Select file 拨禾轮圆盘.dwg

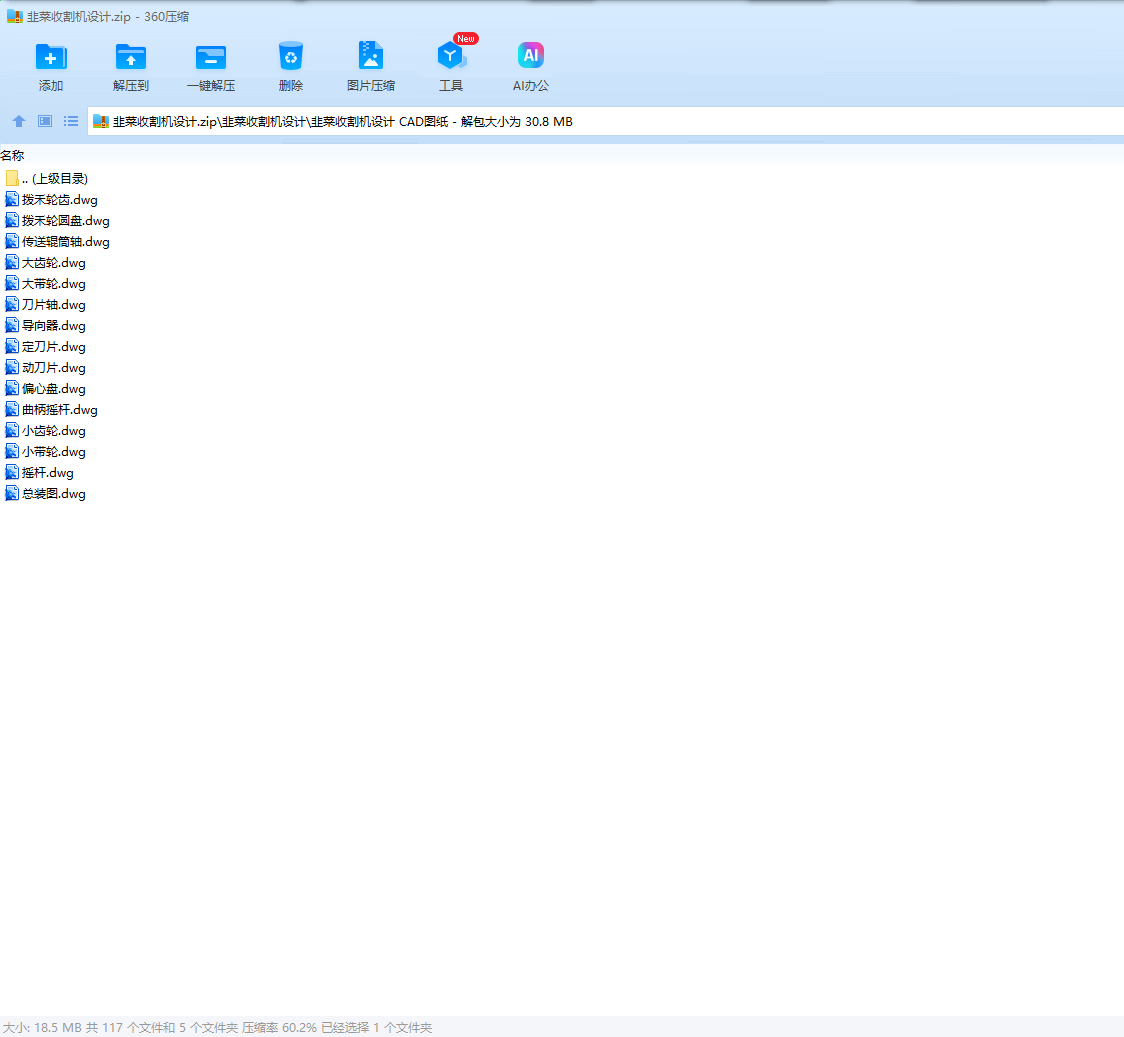click(x=57, y=221)
